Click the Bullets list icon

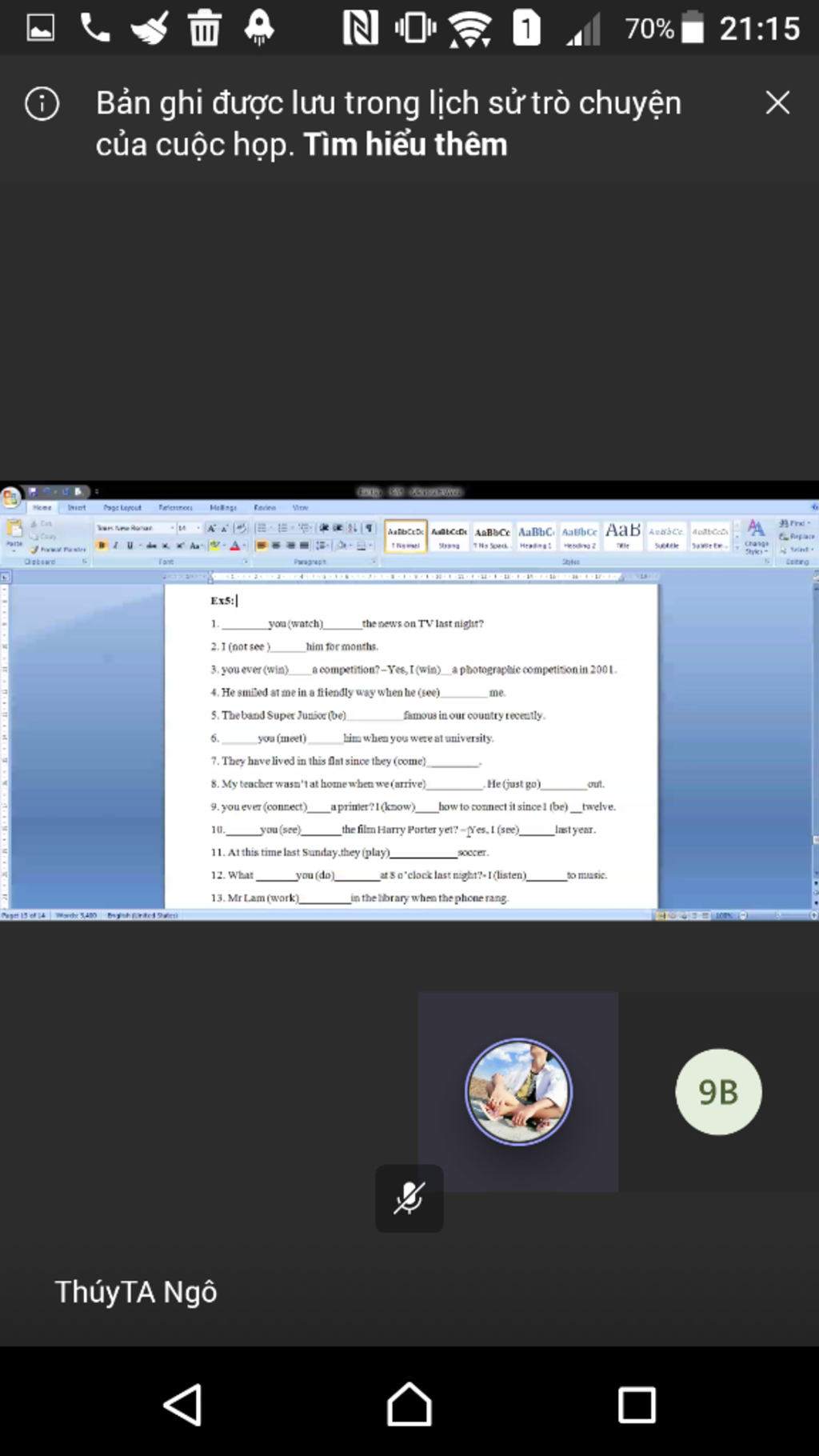coord(262,528)
